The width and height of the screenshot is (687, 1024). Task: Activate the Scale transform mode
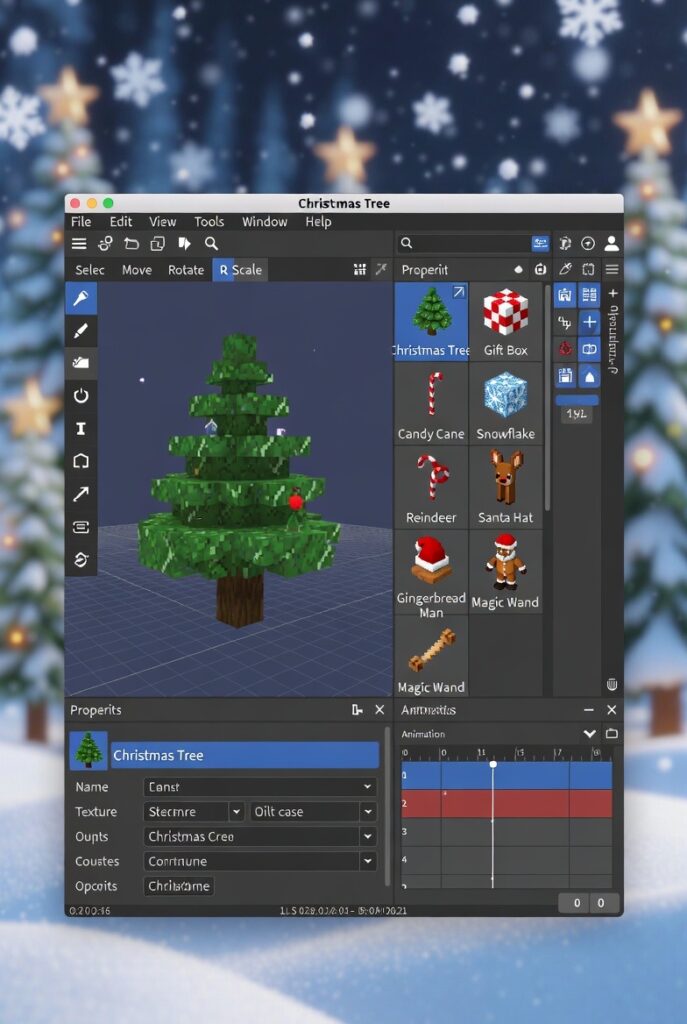[x=240, y=270]
